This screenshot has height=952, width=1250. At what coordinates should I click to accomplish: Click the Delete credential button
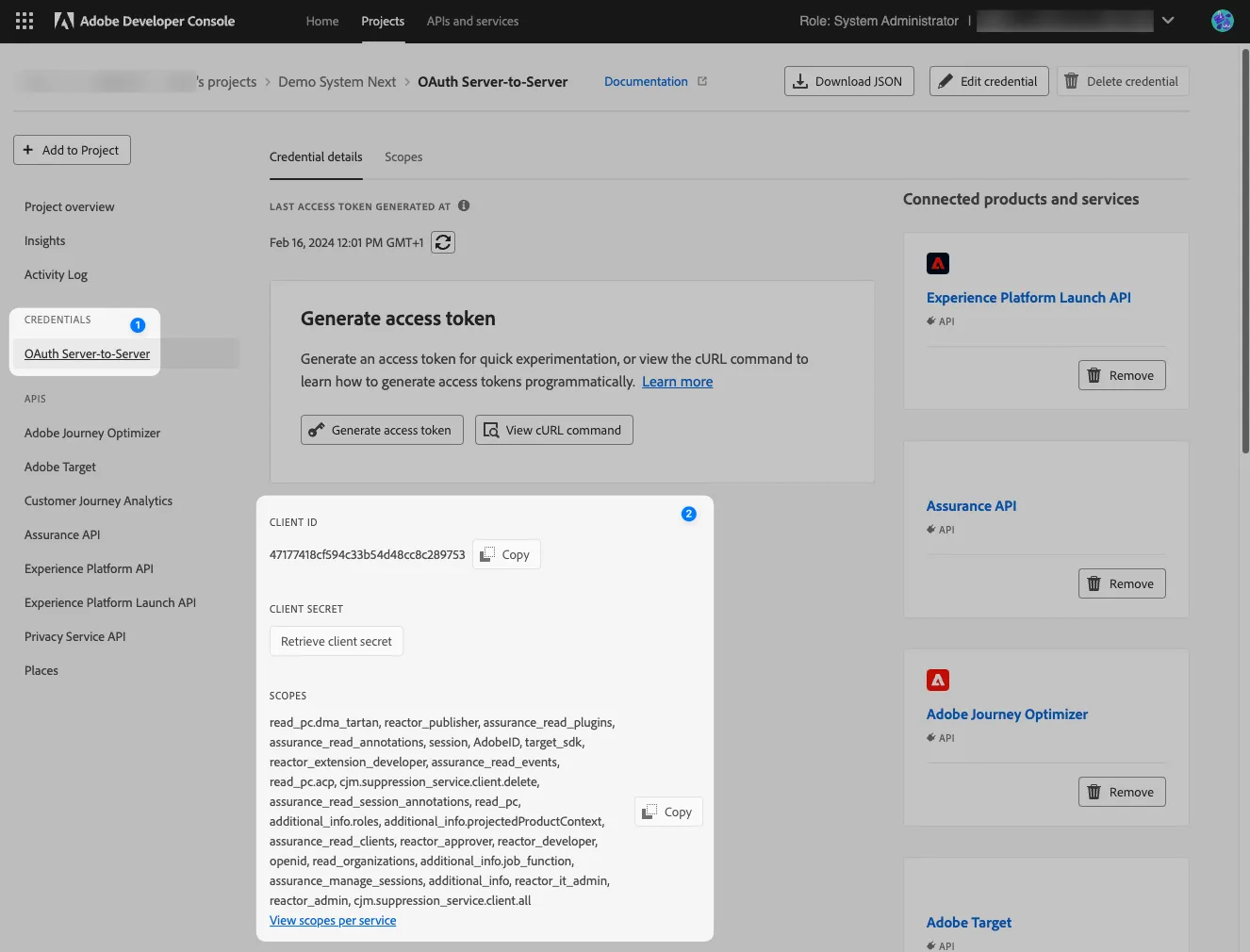(x=1123, y=81)
